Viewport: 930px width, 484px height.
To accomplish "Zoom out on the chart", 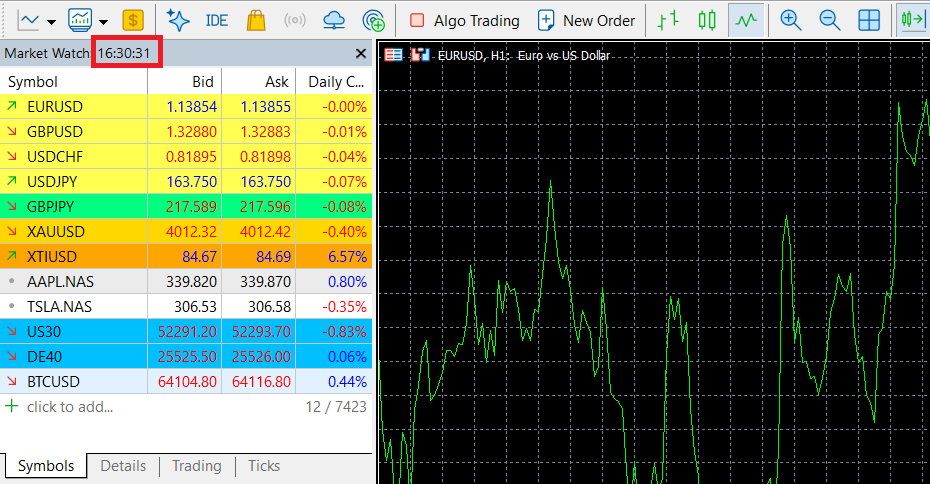I will 830,21.
